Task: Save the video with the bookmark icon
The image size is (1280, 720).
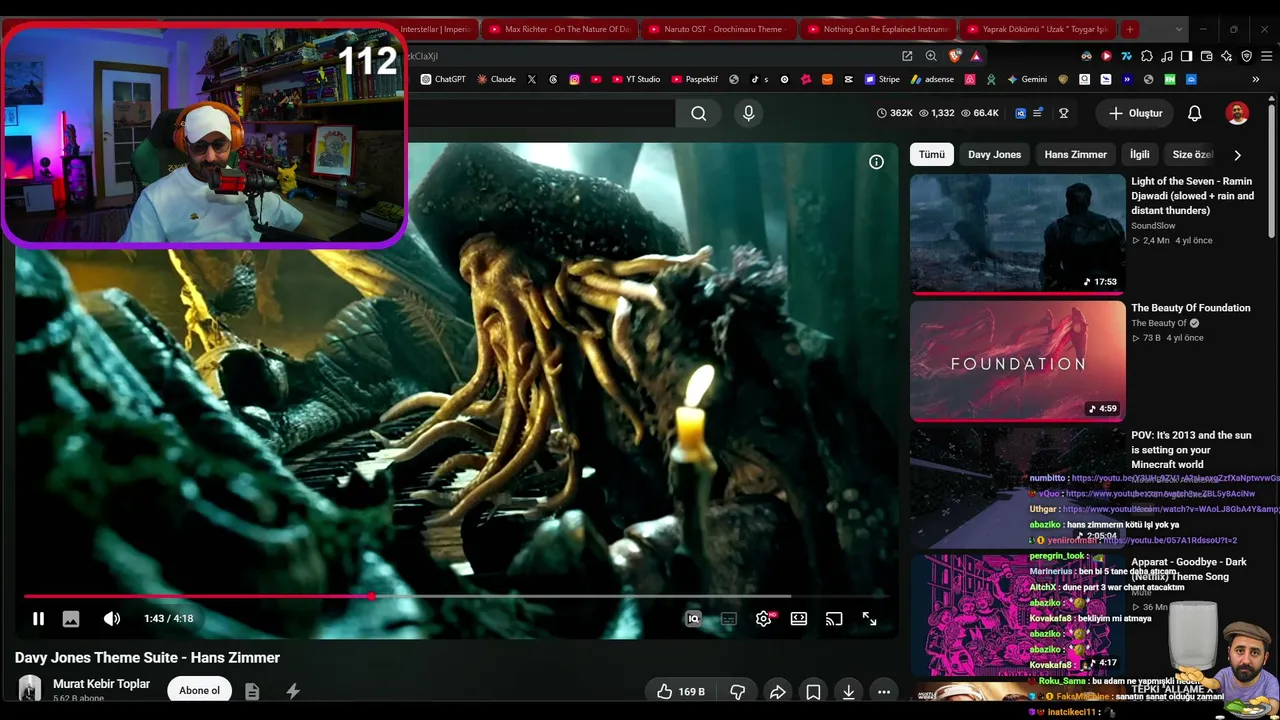Action: coord(814,691)
